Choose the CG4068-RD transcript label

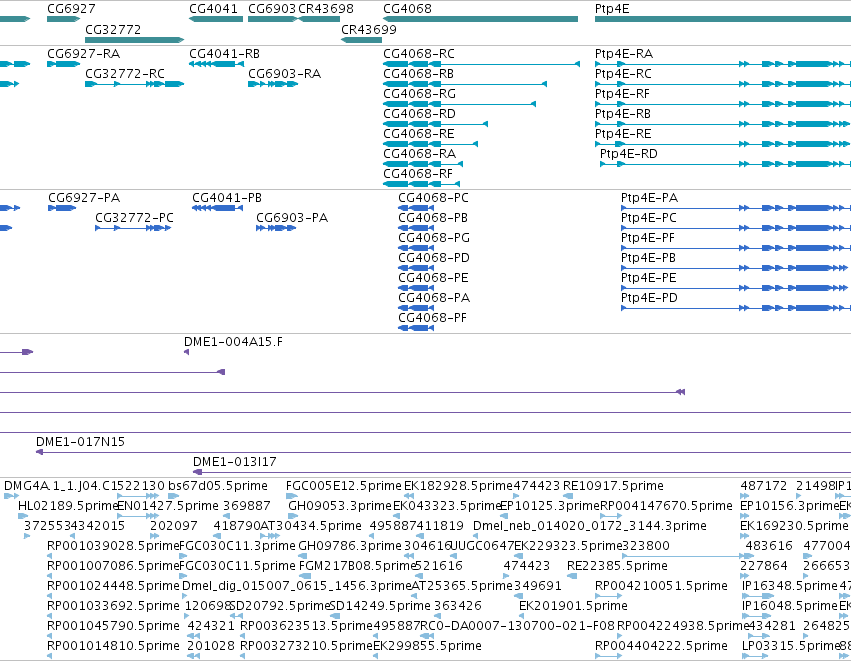[420, 114]
